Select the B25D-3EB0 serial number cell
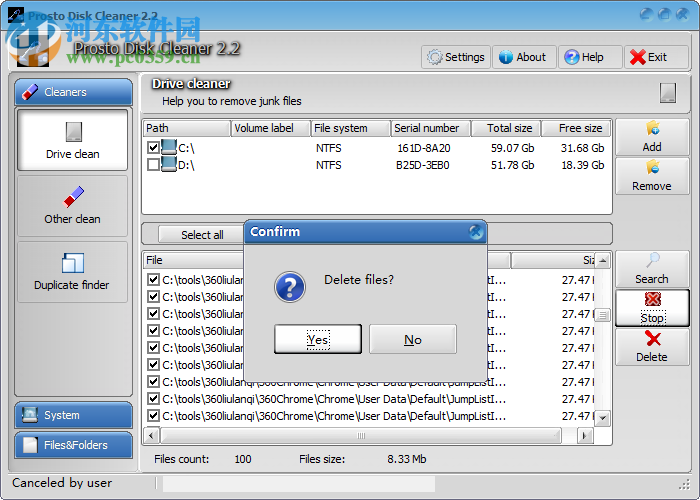 (423, 165)
